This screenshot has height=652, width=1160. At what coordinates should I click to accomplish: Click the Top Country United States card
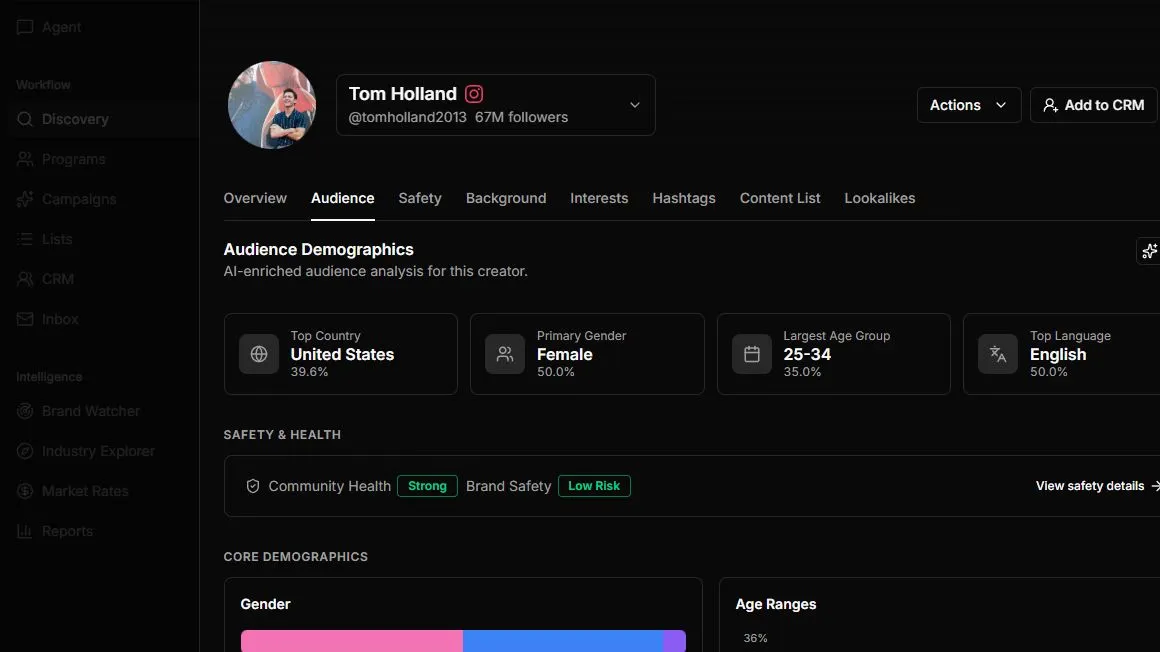(x=341, y=354)
